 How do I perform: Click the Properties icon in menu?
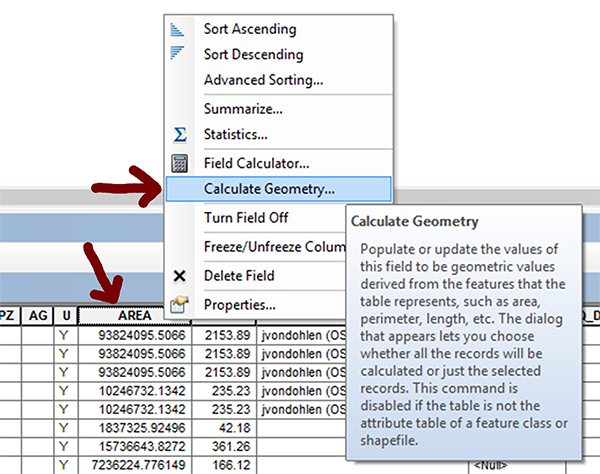(x=180, y=304)
